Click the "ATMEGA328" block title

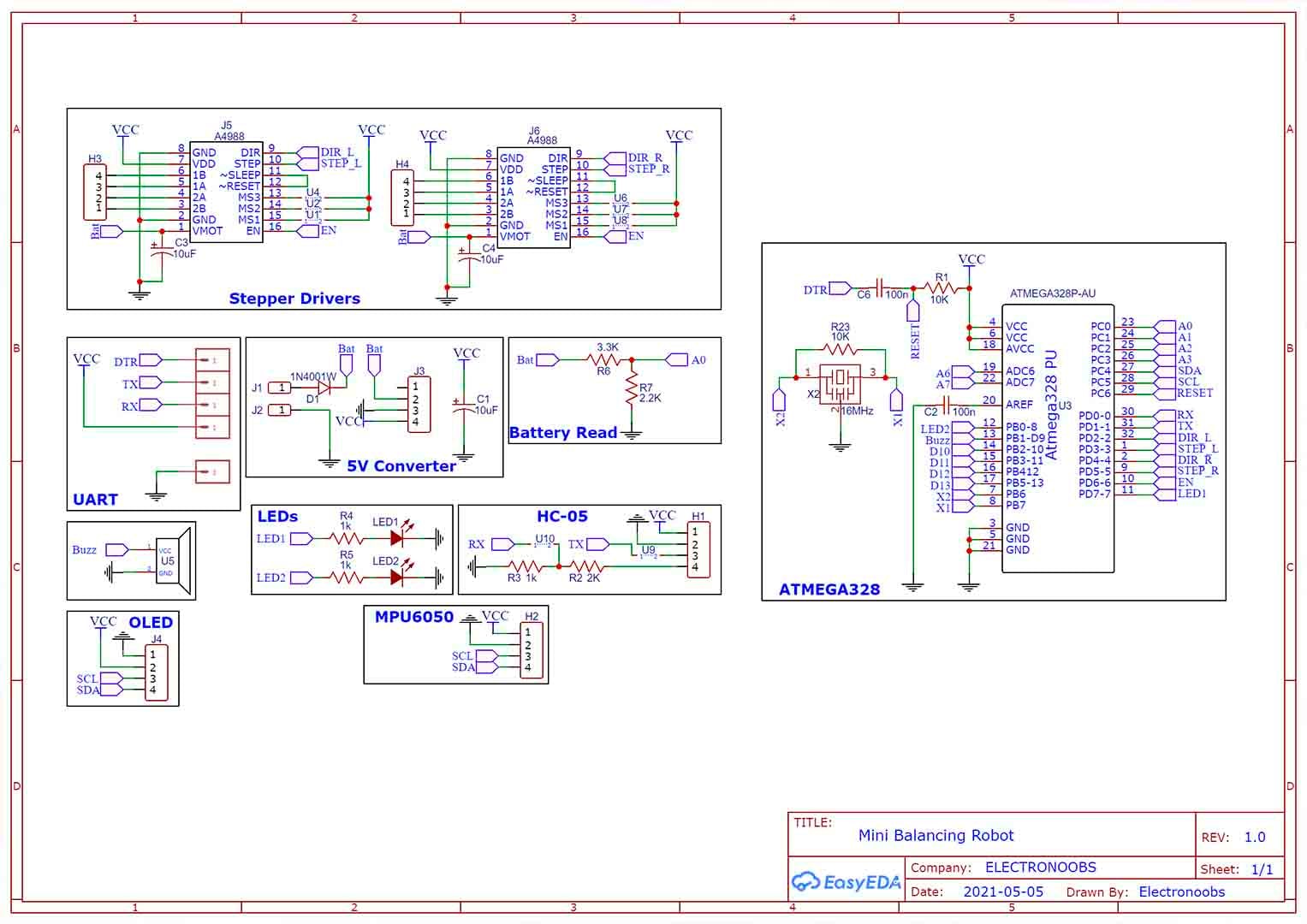coord(829,589)
